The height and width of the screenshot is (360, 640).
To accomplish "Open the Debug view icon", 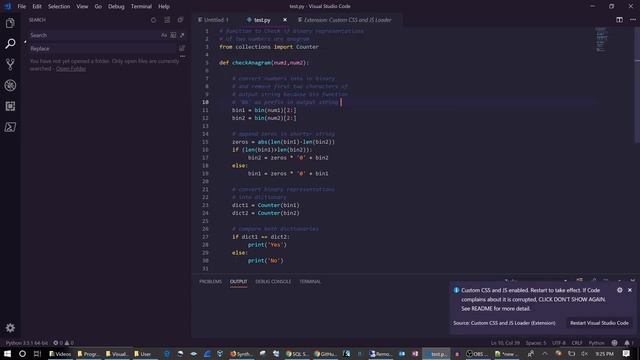I will (10, 85).
